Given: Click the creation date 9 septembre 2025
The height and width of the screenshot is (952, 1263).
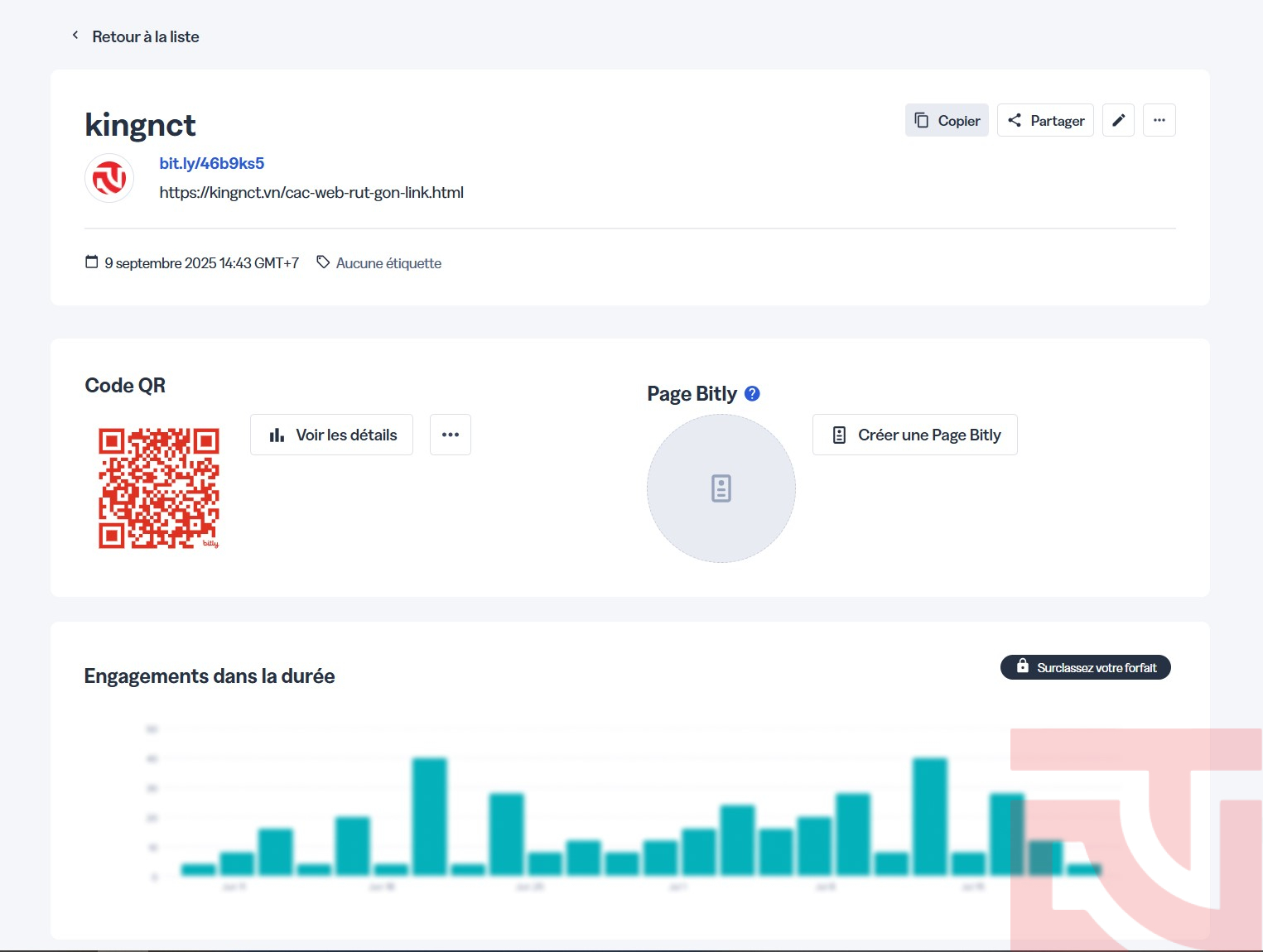Looking at the screenshot, I should (201, 263).
